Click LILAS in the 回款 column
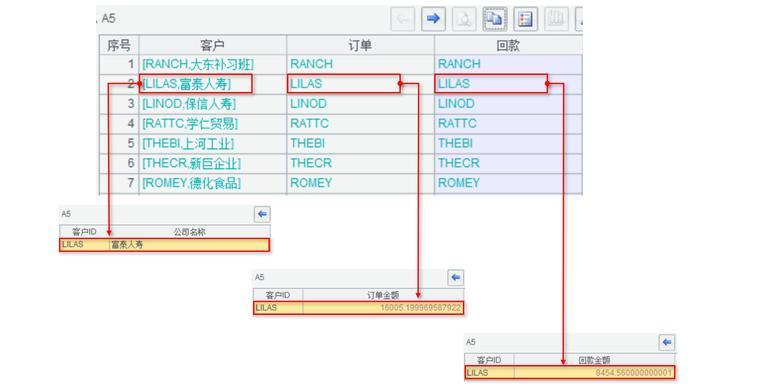 pyautogui.click(x=508, y=84)
